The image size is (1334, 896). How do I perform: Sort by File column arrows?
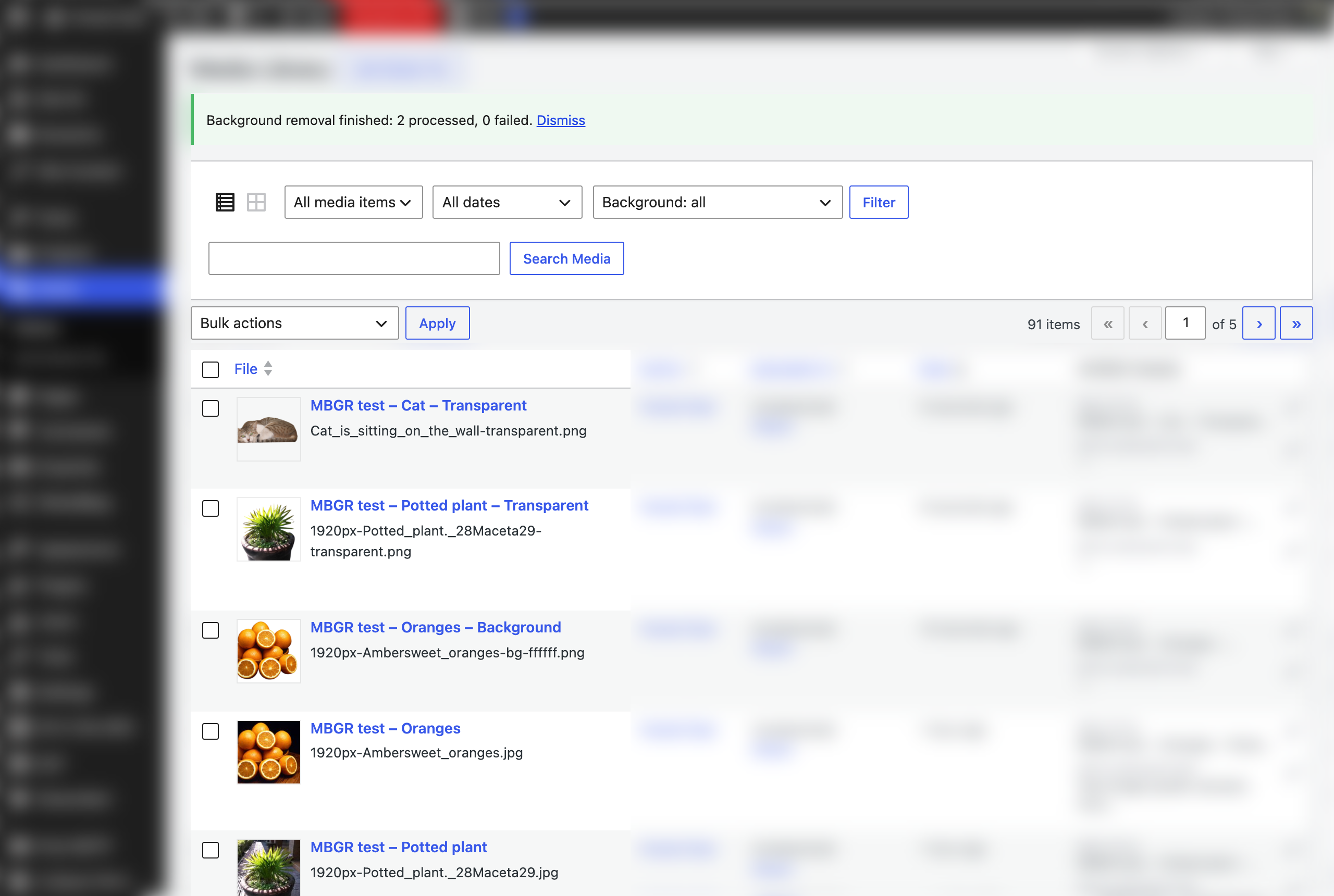pyautogui.click(x=268, y=369)
